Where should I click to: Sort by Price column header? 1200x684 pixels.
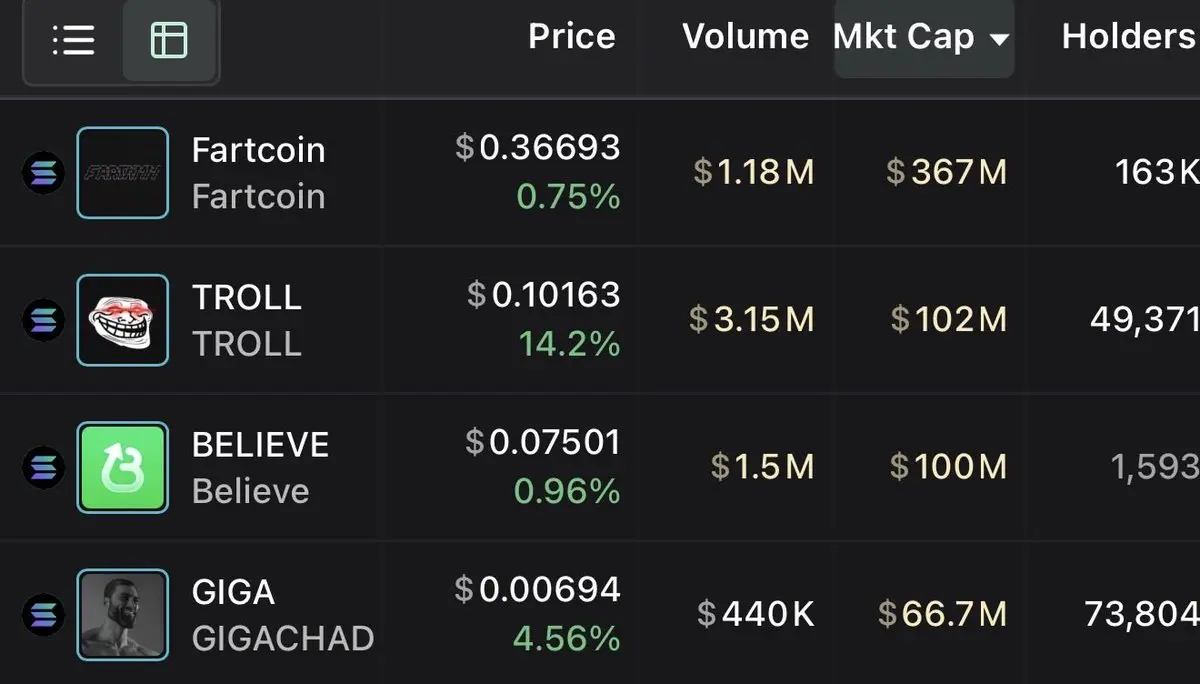[571, 37]
